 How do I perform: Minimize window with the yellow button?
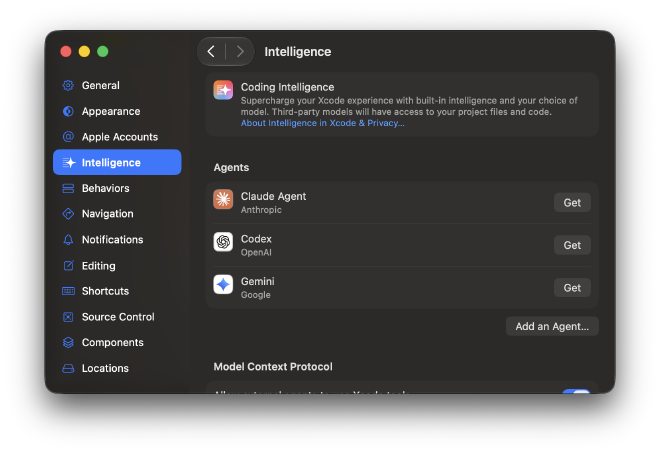(x=84, y=51)
